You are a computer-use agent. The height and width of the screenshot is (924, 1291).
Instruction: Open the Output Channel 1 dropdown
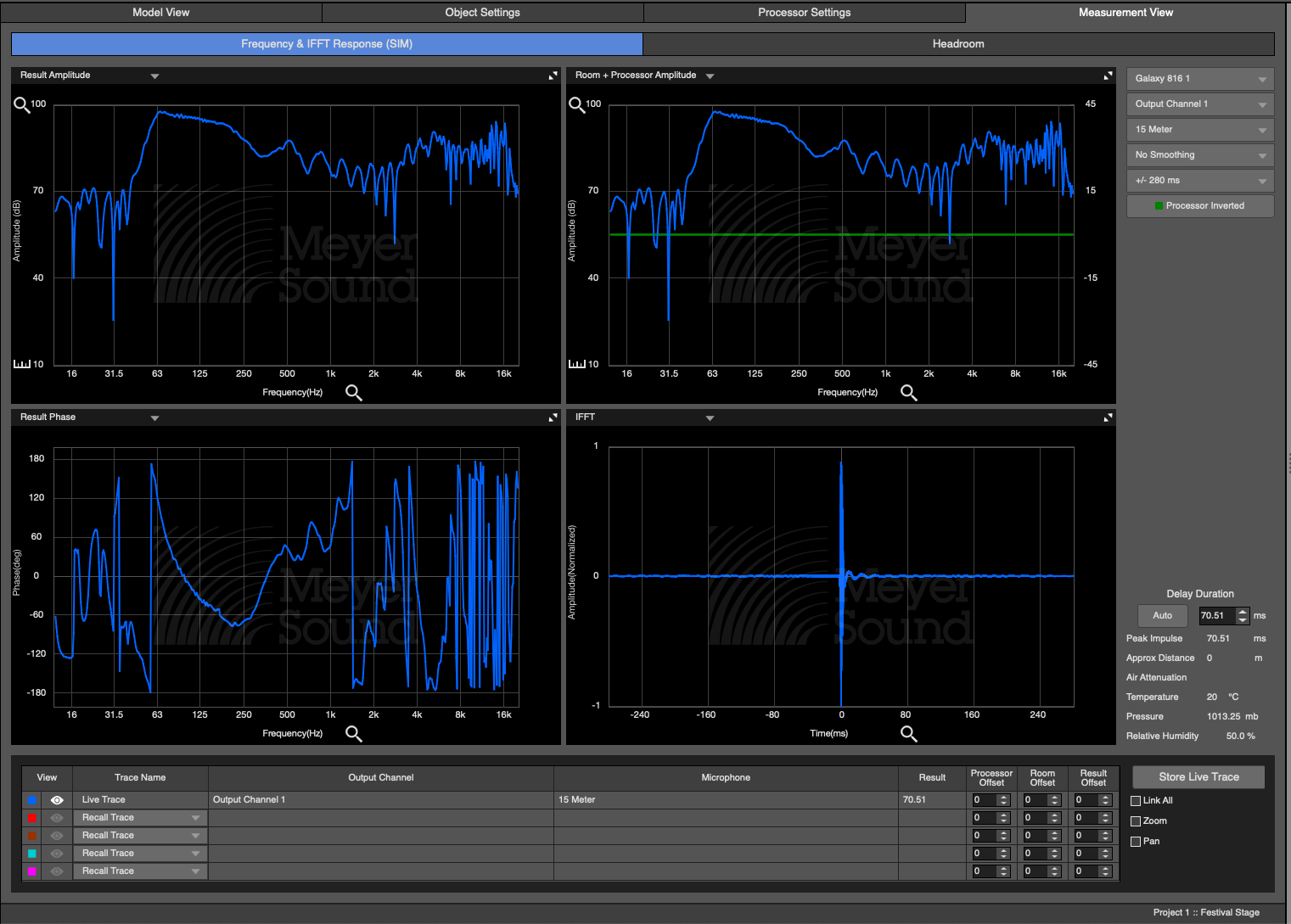tap(1200, 104)
